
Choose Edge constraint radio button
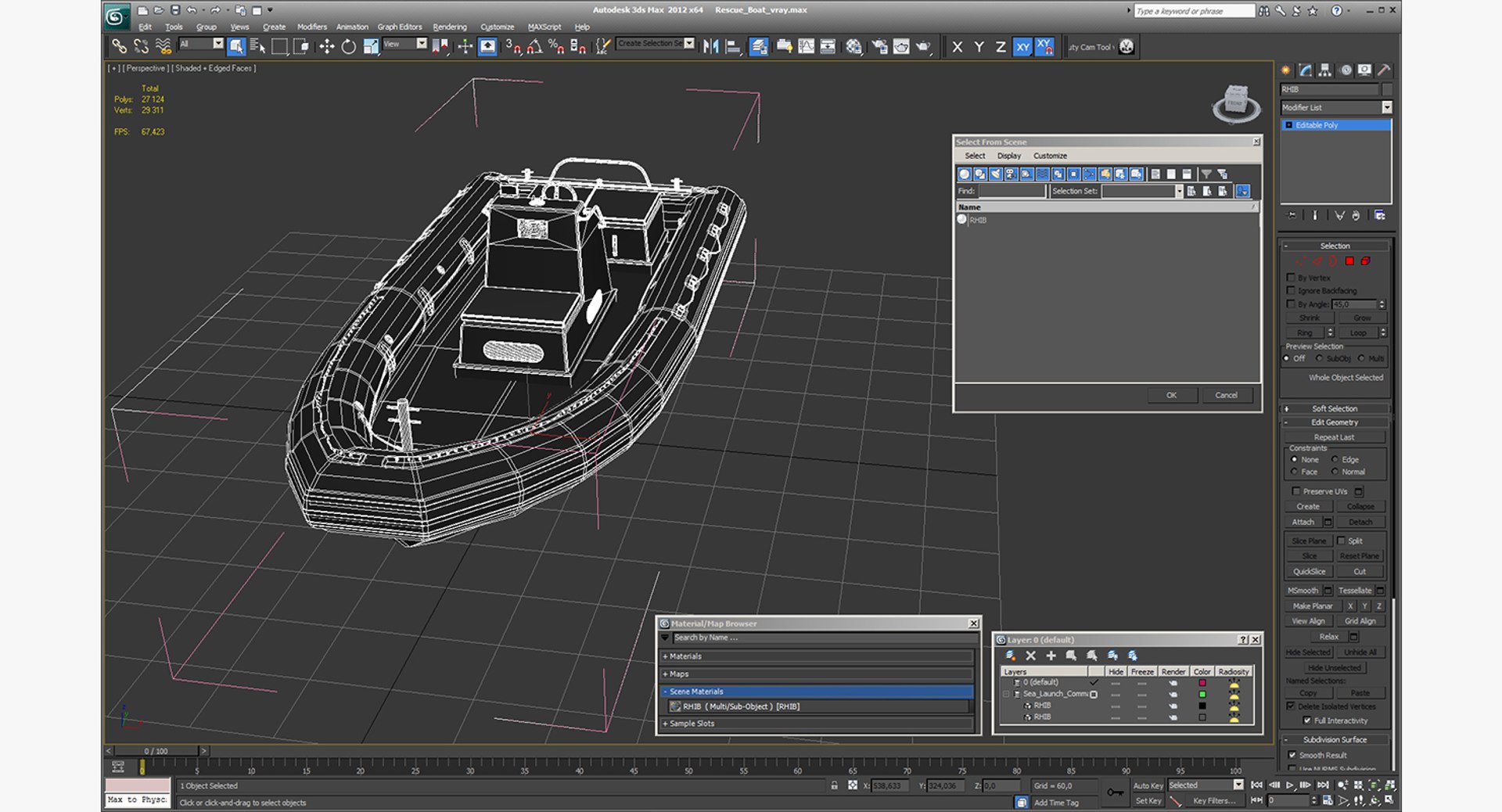(1335, 459)
